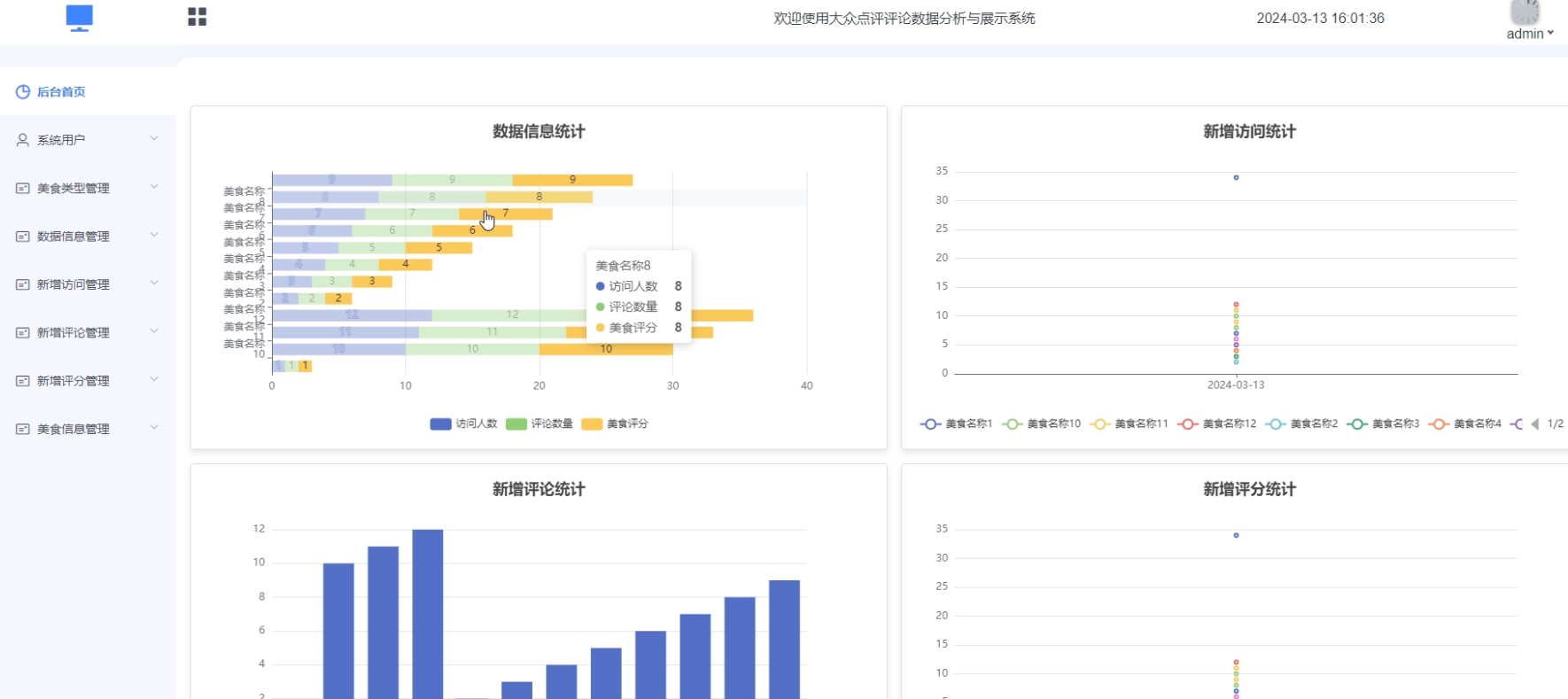
Task: Click the user icon beside 系统用户
Action: click(x=23, y=140)
